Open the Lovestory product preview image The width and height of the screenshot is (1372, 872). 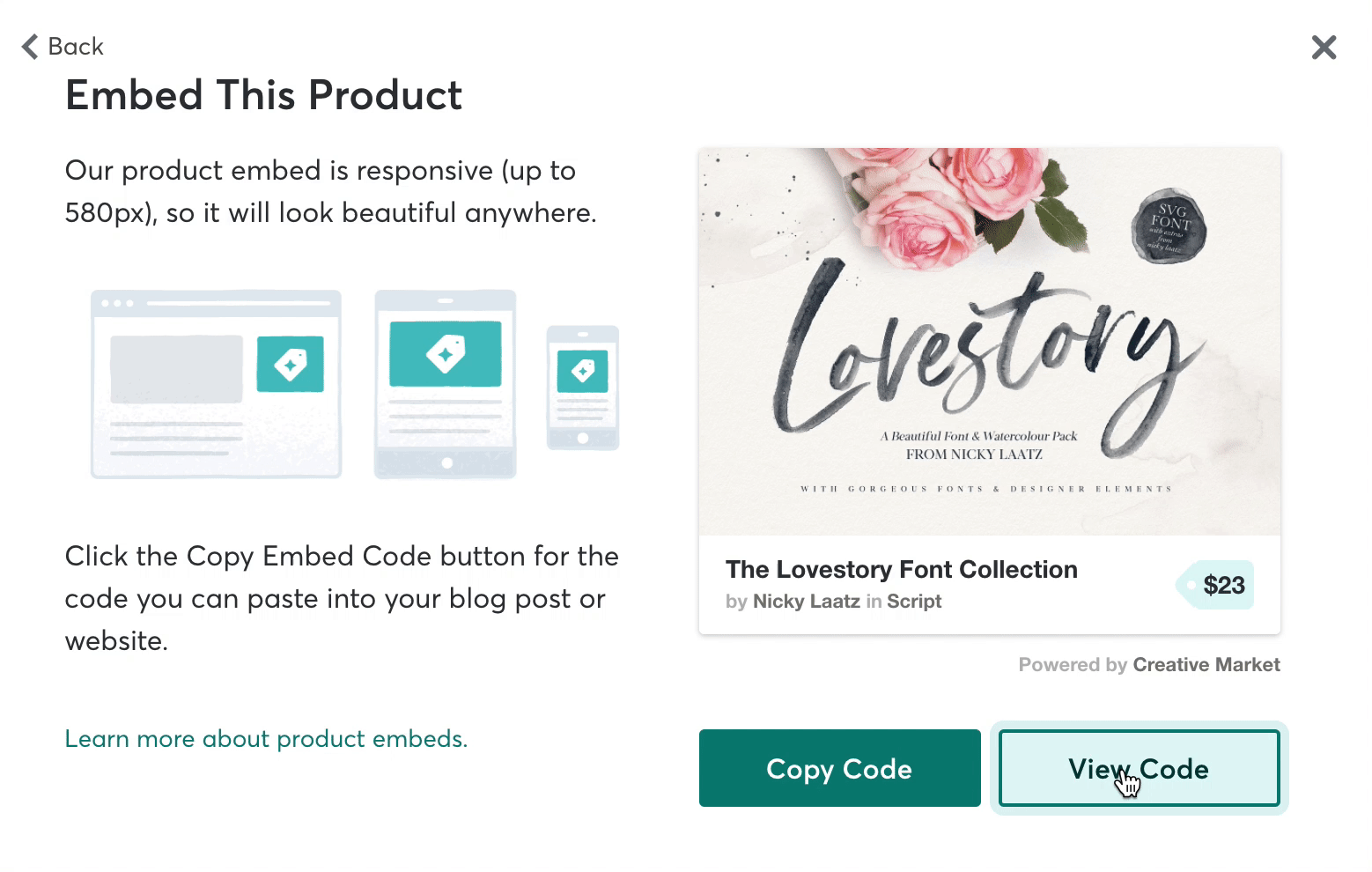(990, 342)
